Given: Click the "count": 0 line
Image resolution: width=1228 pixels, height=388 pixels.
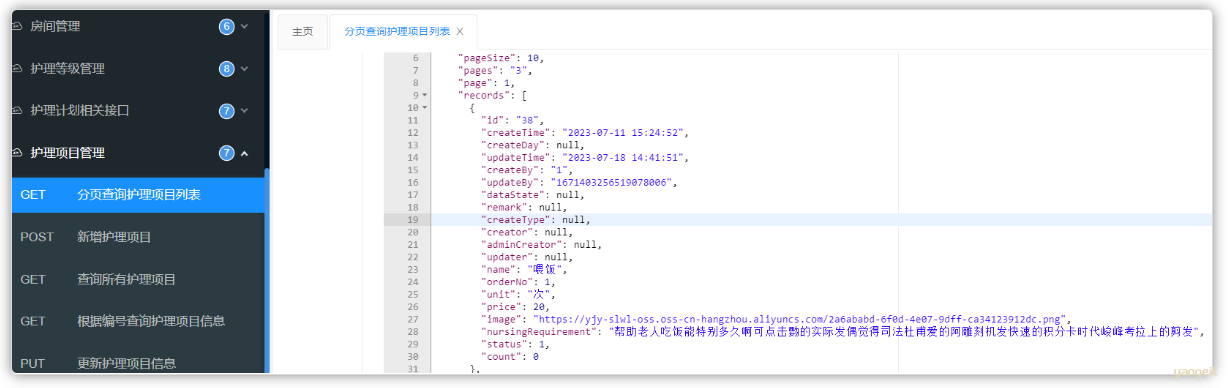Looking at the screenshot, I should [510, 356].
